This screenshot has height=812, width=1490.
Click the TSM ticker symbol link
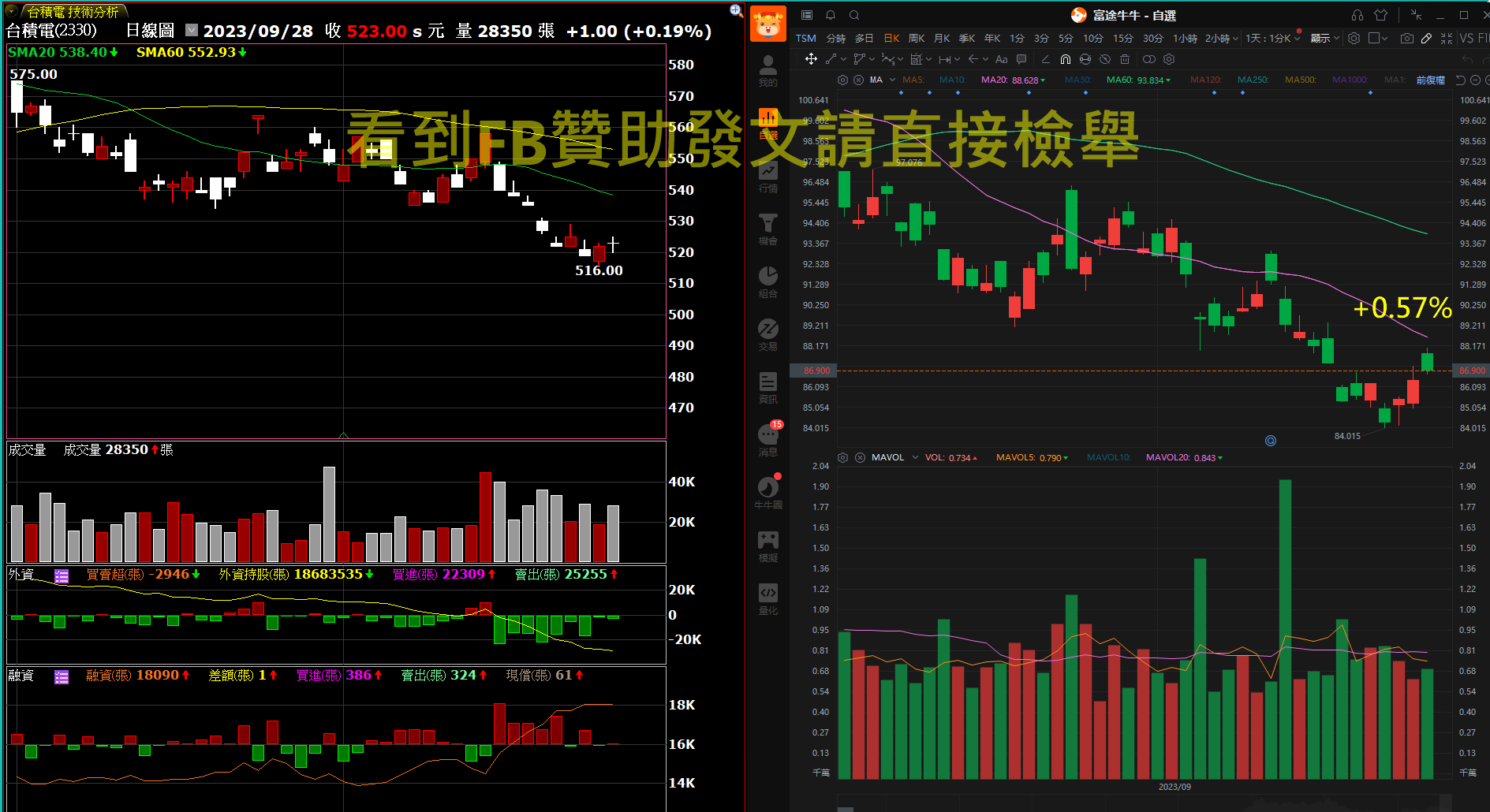806,38
